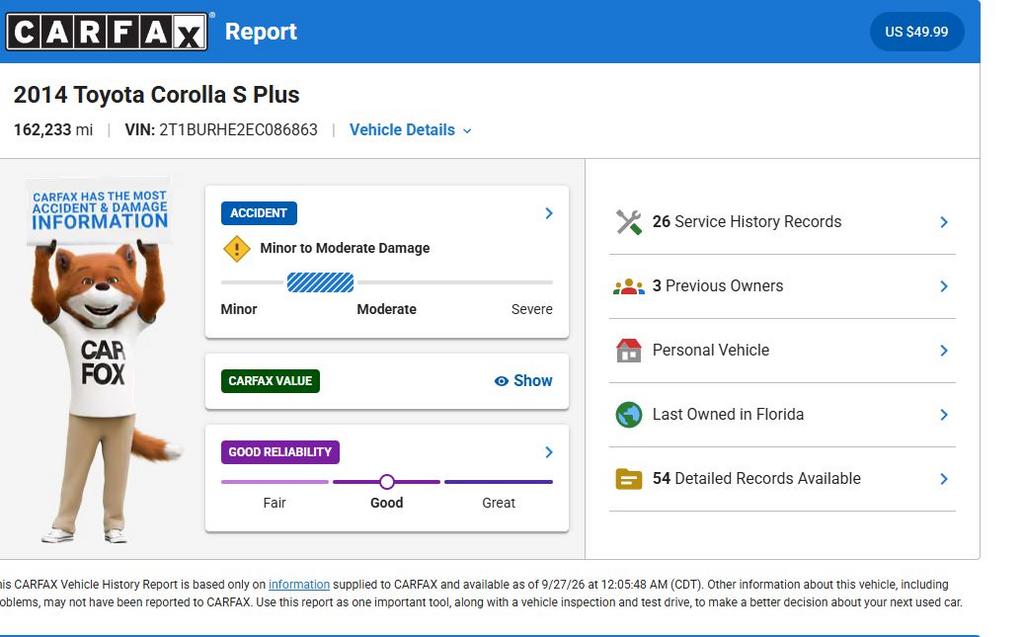Click the globe Last Owned icon

pyautogui.click(x=628, y=414)
